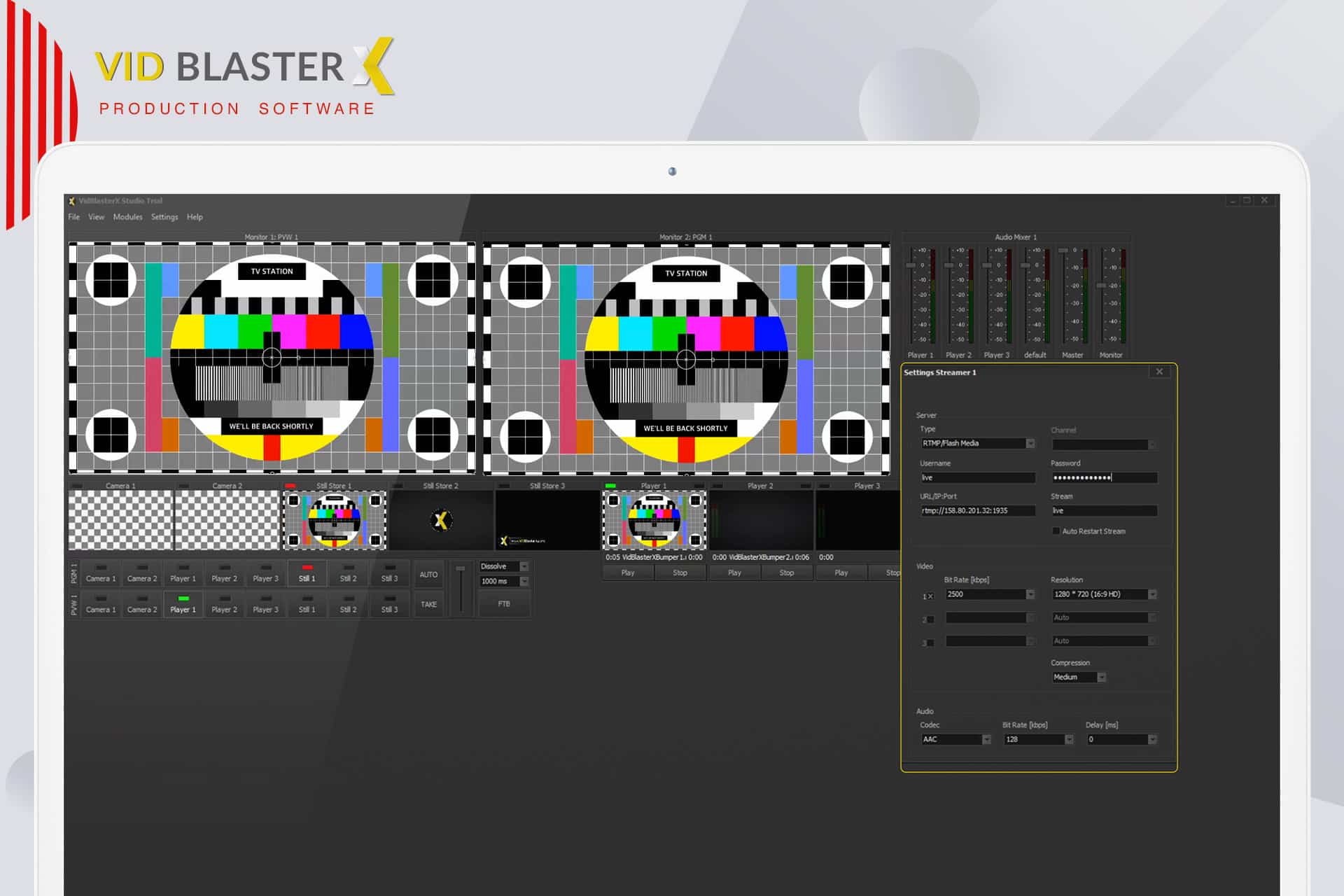Enable the Auto Restart Stream checkbox
This screenshot has width=1344, height=896.
pyautogui.click(x=1056, y=531)
